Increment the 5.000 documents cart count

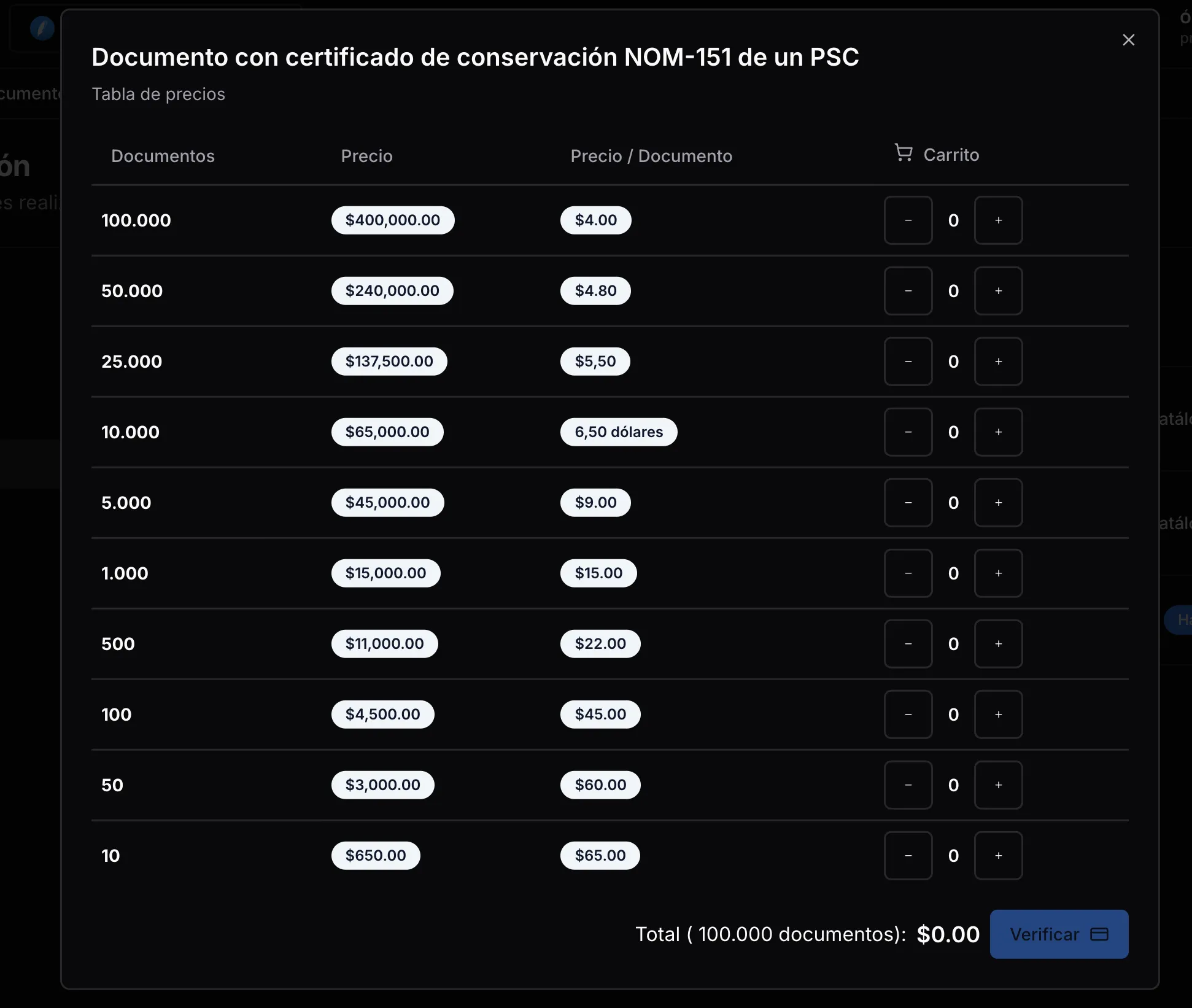coord(998,503)
